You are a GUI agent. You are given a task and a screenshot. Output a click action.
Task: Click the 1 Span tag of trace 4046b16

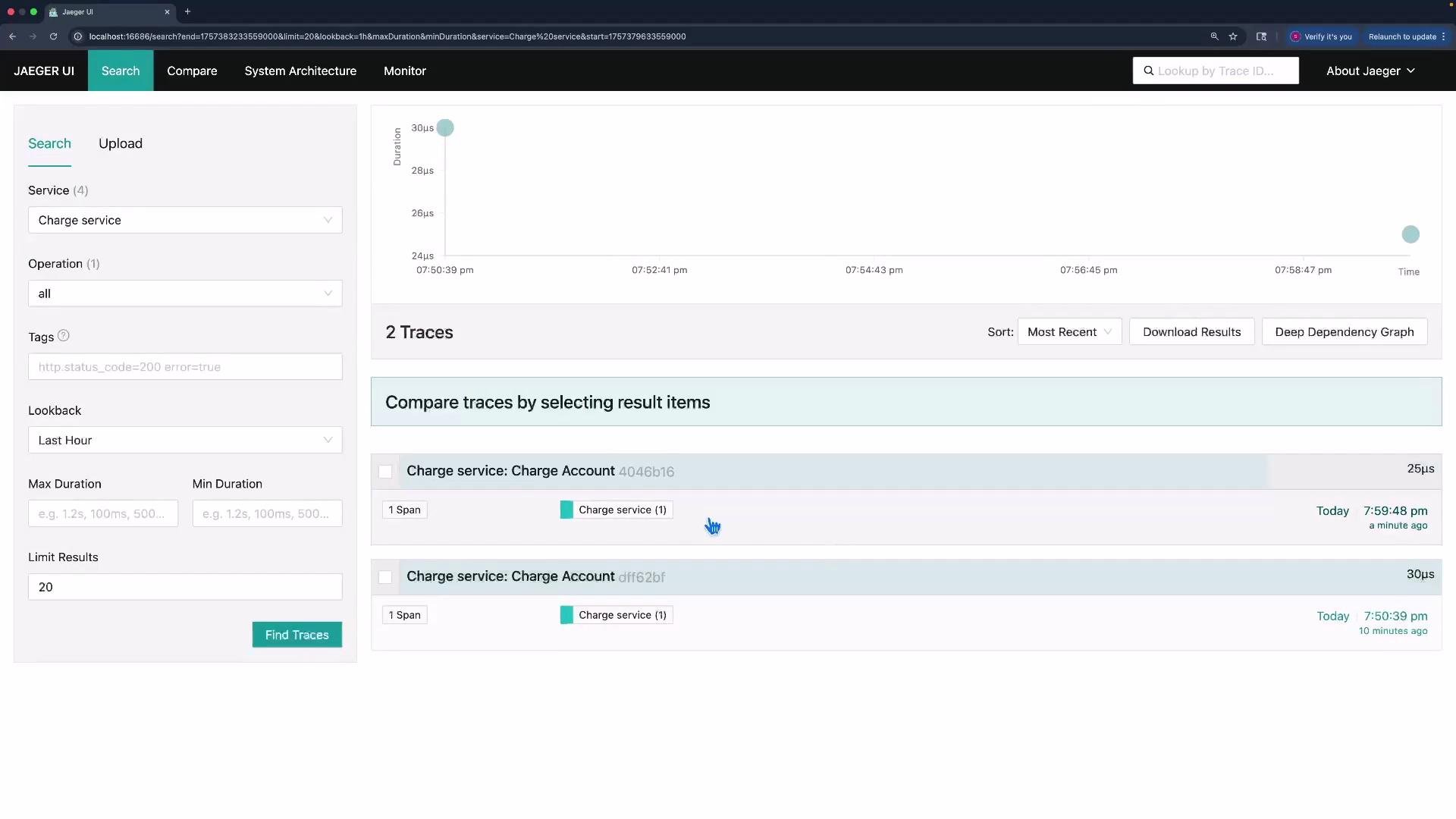click(x=404, y=510)
